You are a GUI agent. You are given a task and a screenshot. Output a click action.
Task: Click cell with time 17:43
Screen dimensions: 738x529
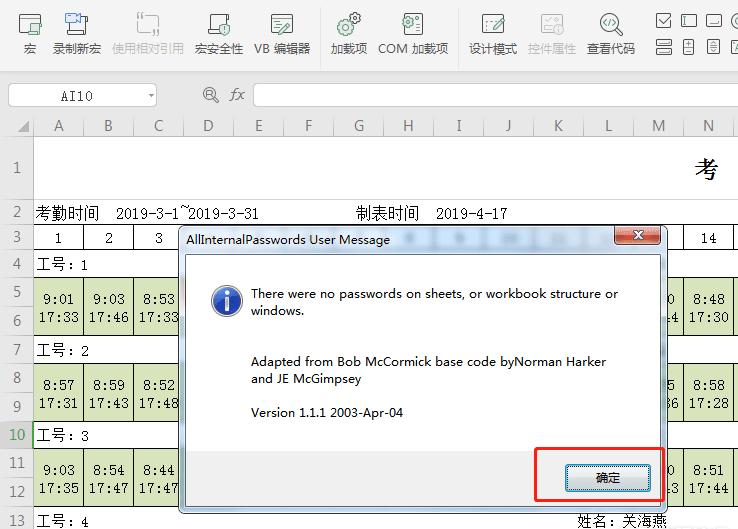108,403
